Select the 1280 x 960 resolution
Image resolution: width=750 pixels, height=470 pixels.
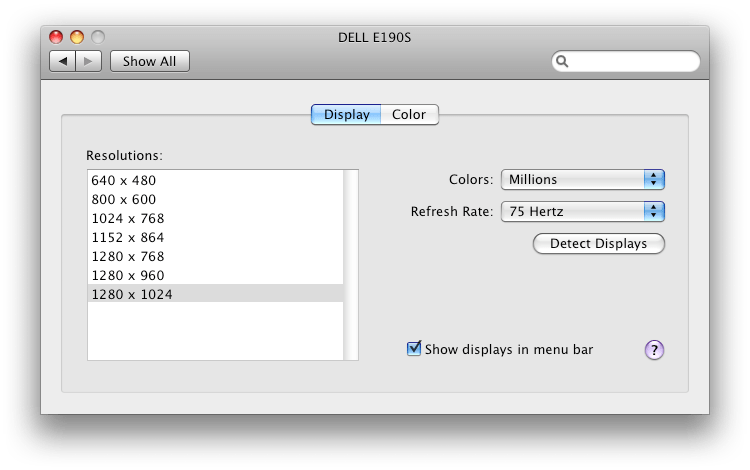(x=215, y=275)
